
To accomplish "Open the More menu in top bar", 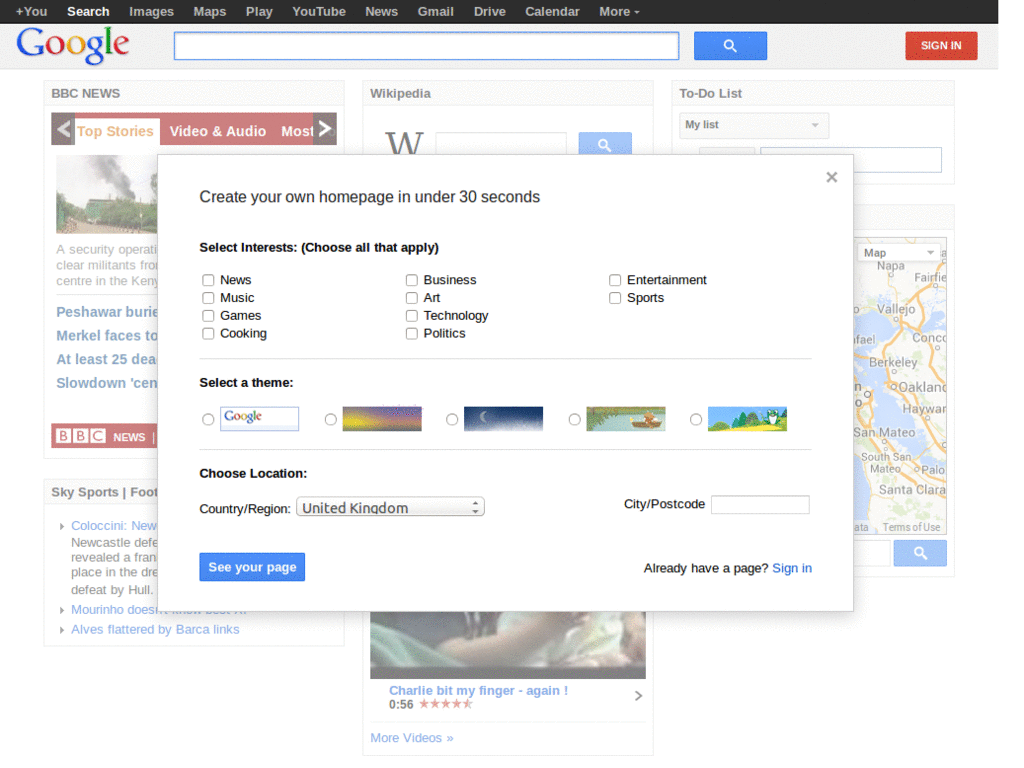I will (619, 12).
